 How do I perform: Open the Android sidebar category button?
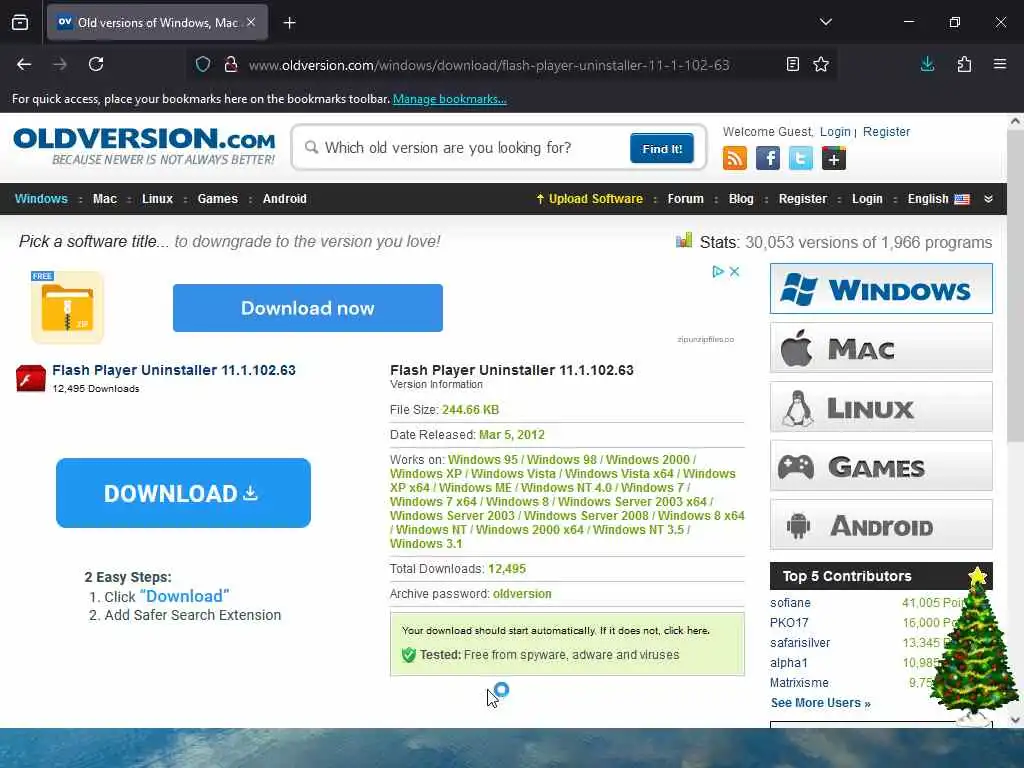click(881, 524)
